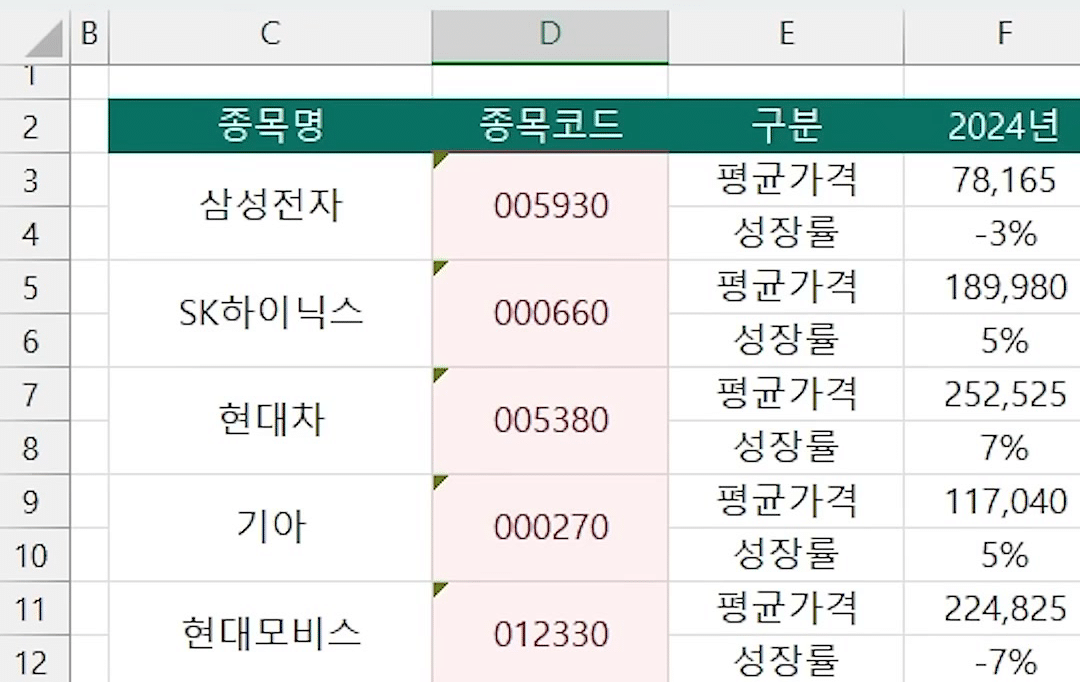The image size is (1080, 682).
Task: Select the SK하이닉스 cell
Action: 271,313
